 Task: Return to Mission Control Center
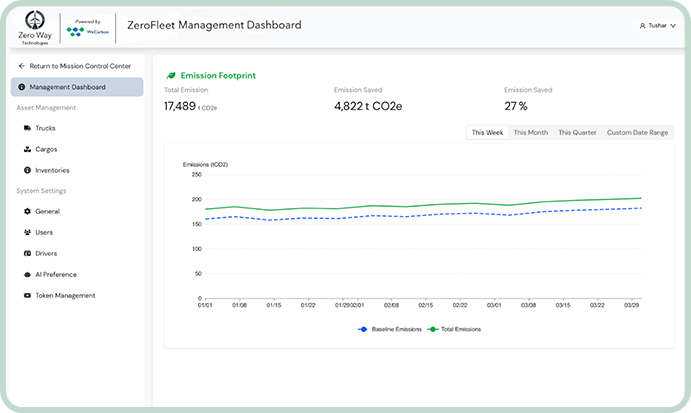point(79,66)
